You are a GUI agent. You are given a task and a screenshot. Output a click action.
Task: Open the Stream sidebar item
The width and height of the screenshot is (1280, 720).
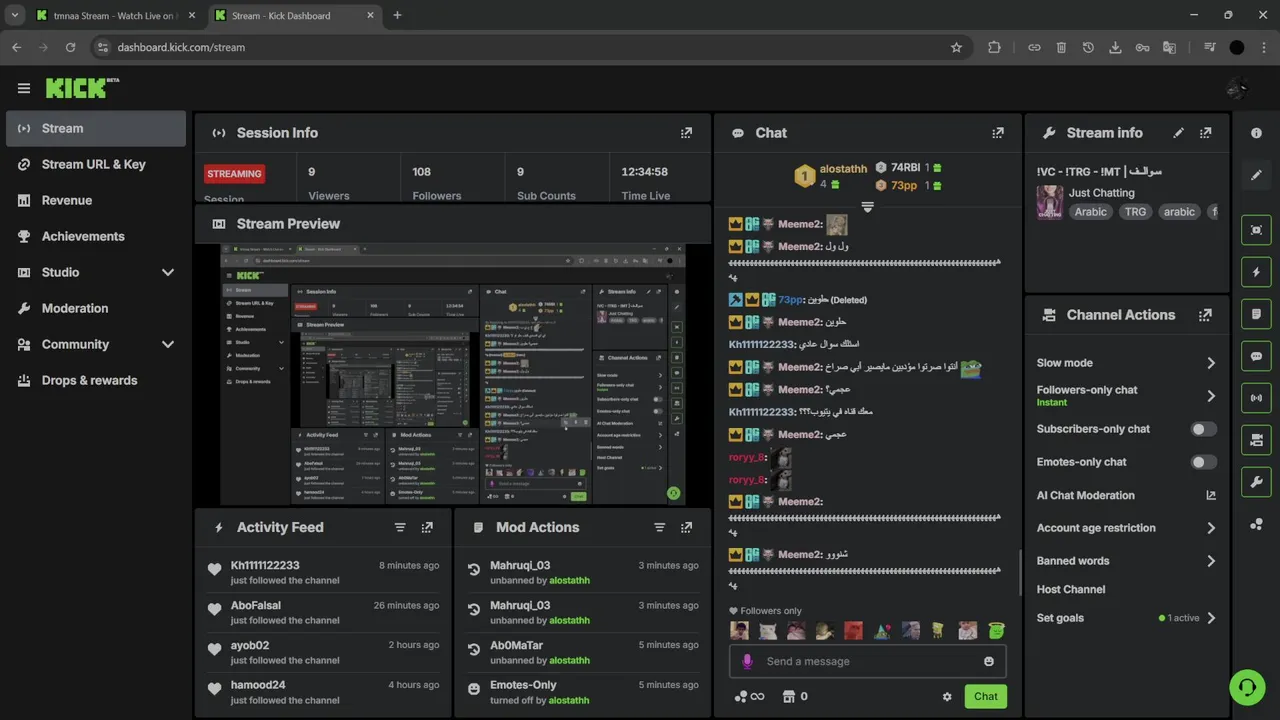click(x=96, y=128)
